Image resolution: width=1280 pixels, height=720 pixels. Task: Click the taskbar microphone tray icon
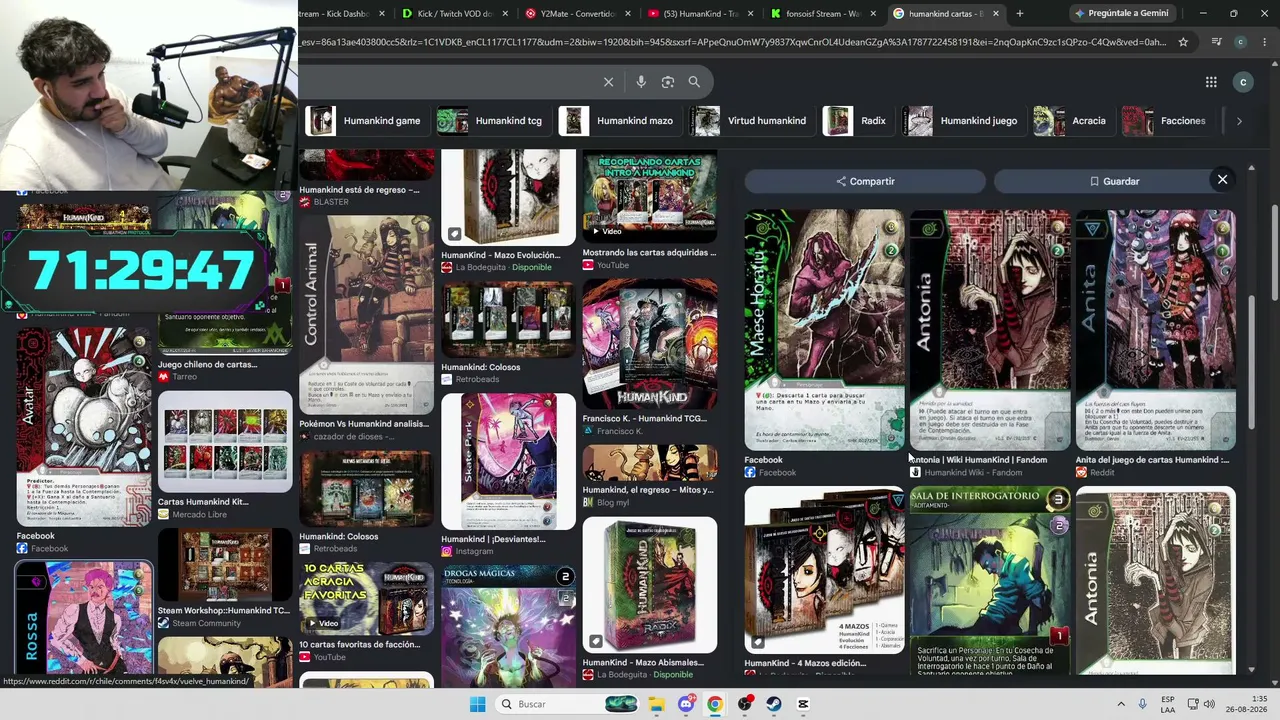coord(1142,704)
